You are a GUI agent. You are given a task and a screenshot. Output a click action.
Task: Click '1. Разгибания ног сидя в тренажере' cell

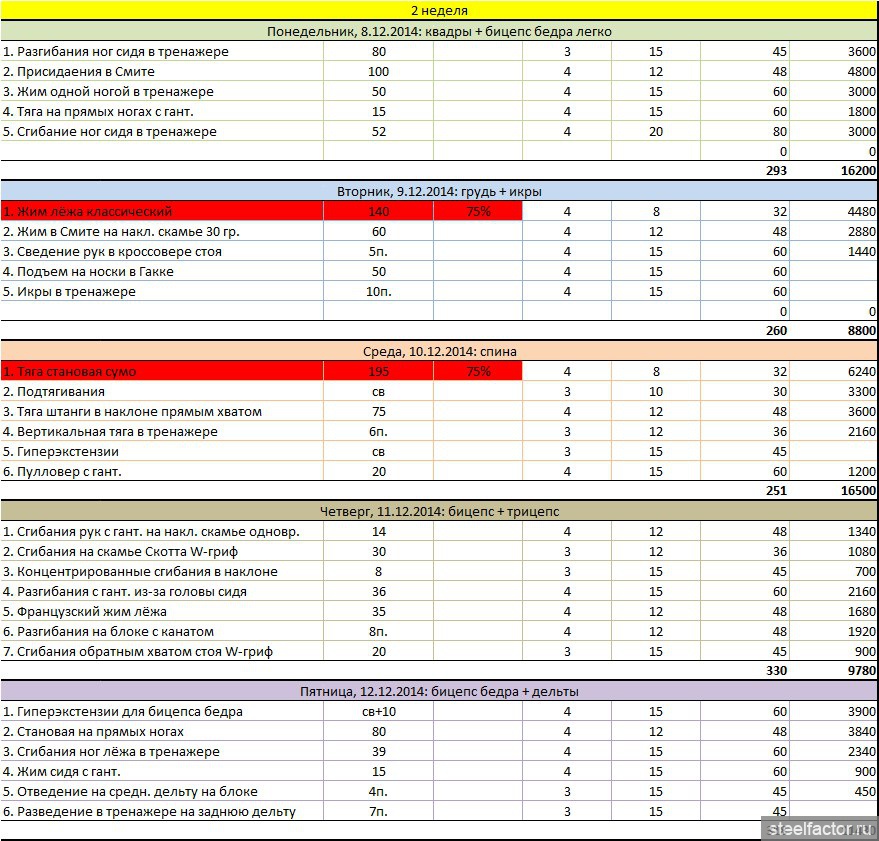click(162, 52)
